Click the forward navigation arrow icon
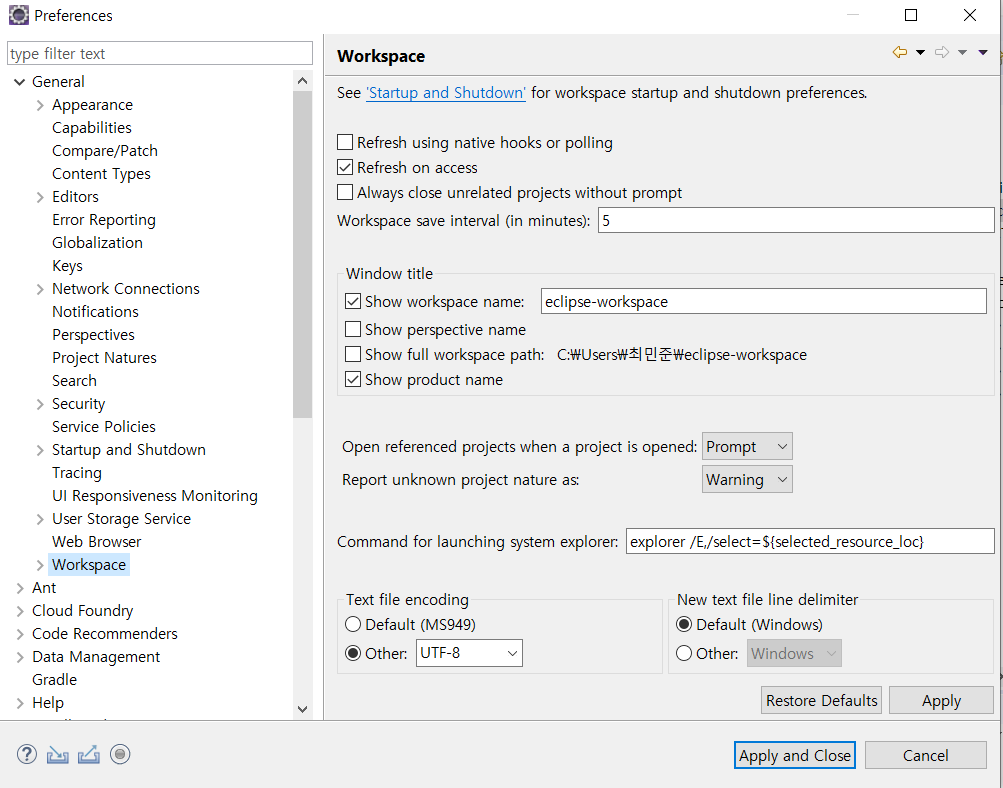This screenshot has width=1003, height=788. click(x=942, y=52)
